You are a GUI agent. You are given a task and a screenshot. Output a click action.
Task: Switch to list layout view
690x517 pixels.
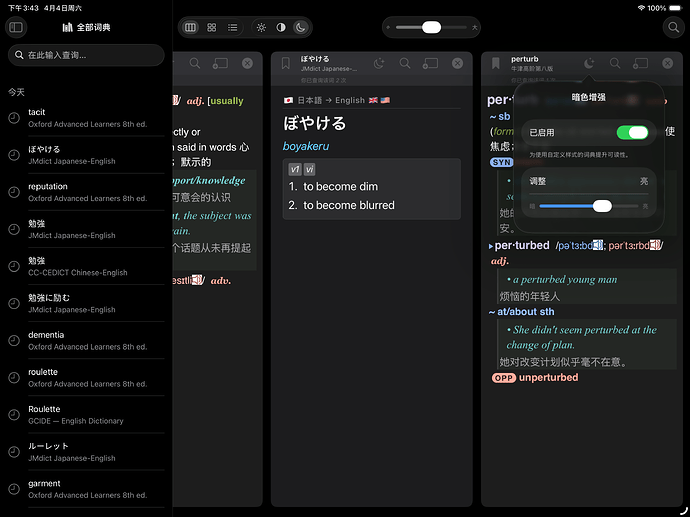coord(232,27)
